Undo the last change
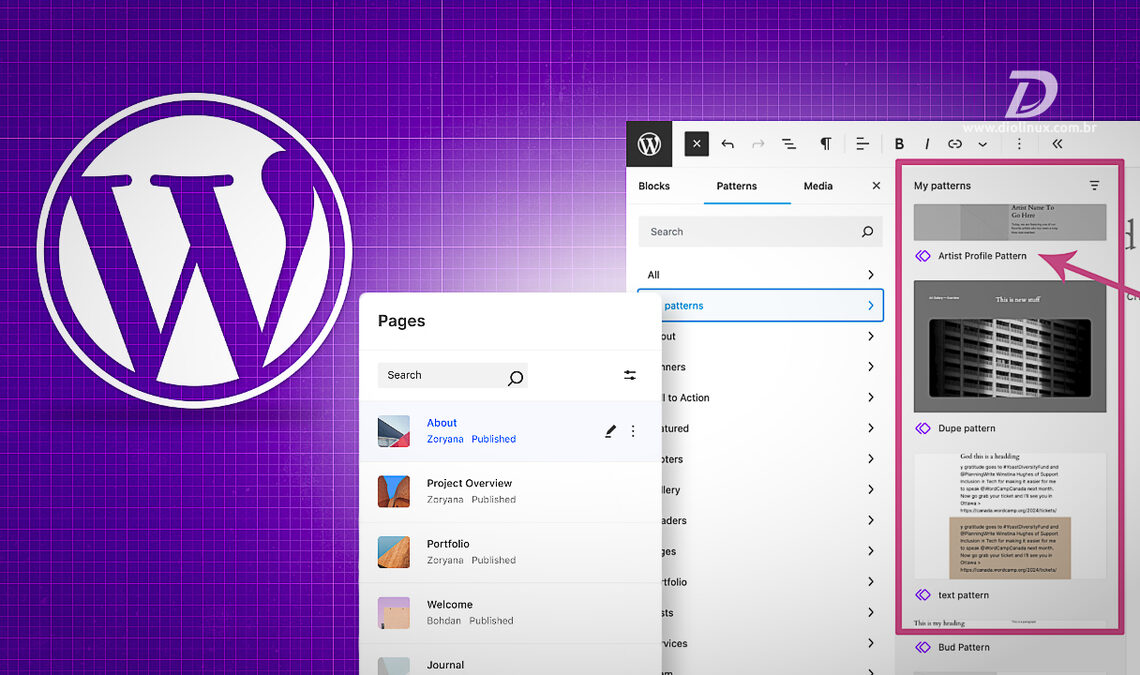This screenshot has height=675, width=1140. click(x=727, y=144)
